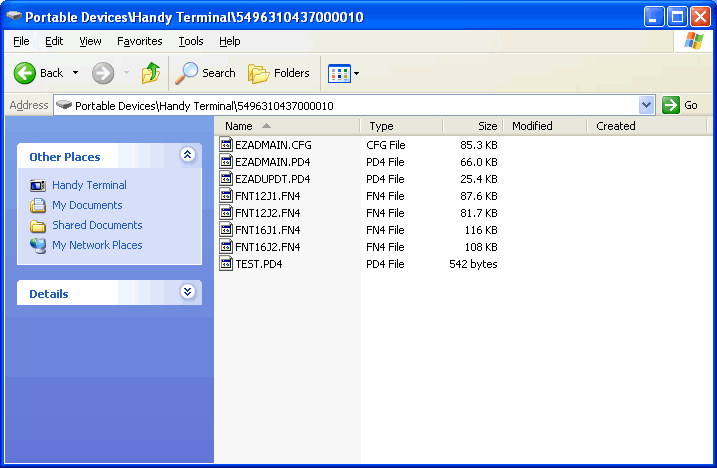Sort by the Name column header
Screen dimensions: 717x468
coord(287,126)
